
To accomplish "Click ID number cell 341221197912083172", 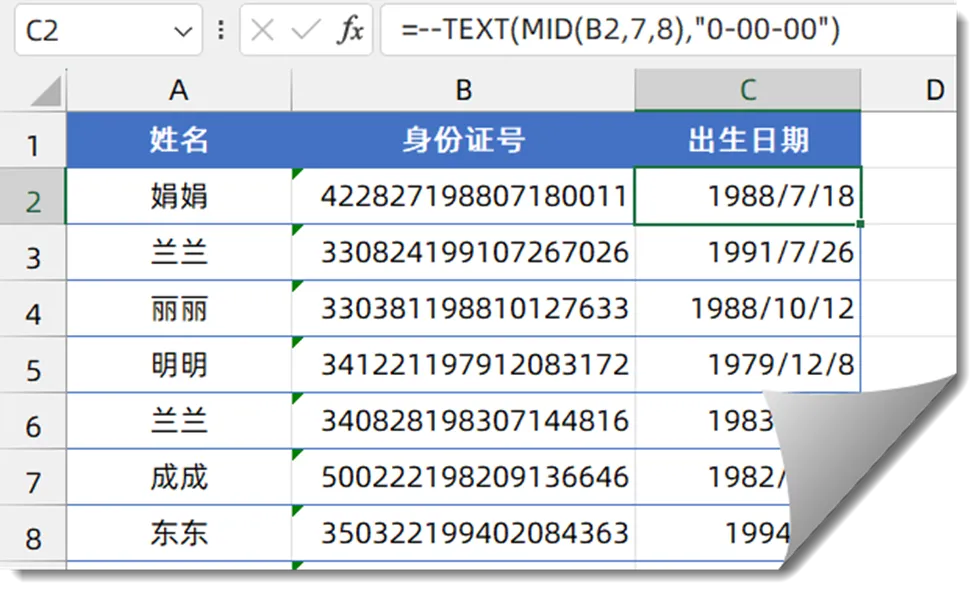I will pyautogui.click(x=463, y=365).
